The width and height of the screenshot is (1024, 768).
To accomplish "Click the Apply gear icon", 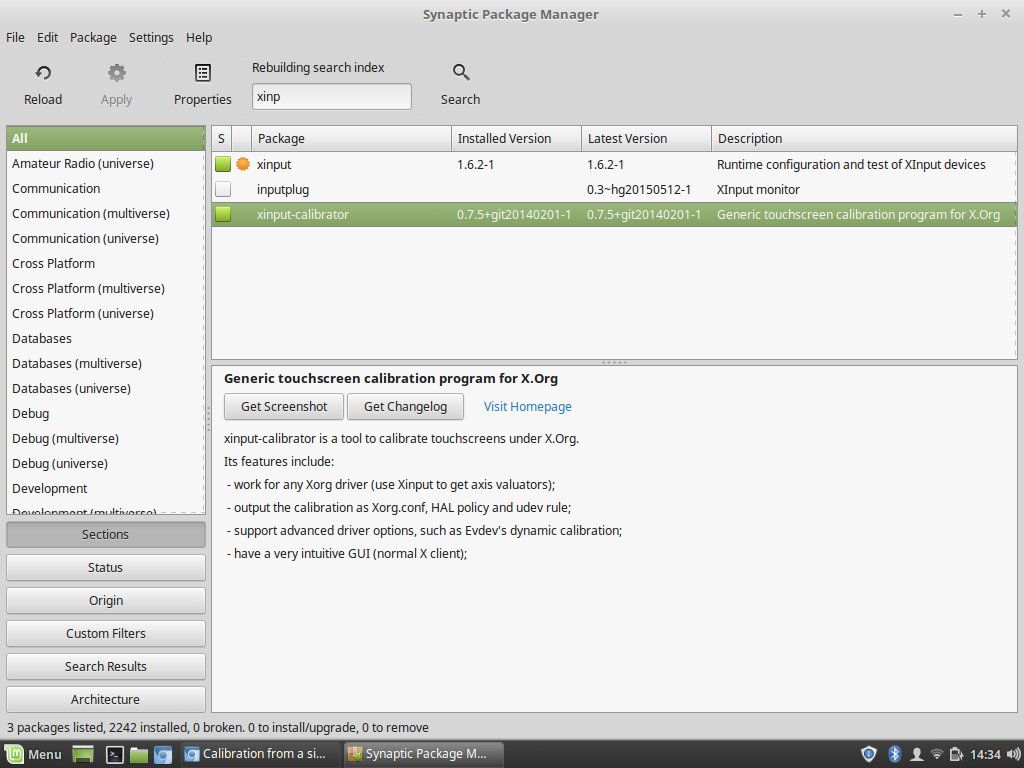I will [x=116, y=73].
